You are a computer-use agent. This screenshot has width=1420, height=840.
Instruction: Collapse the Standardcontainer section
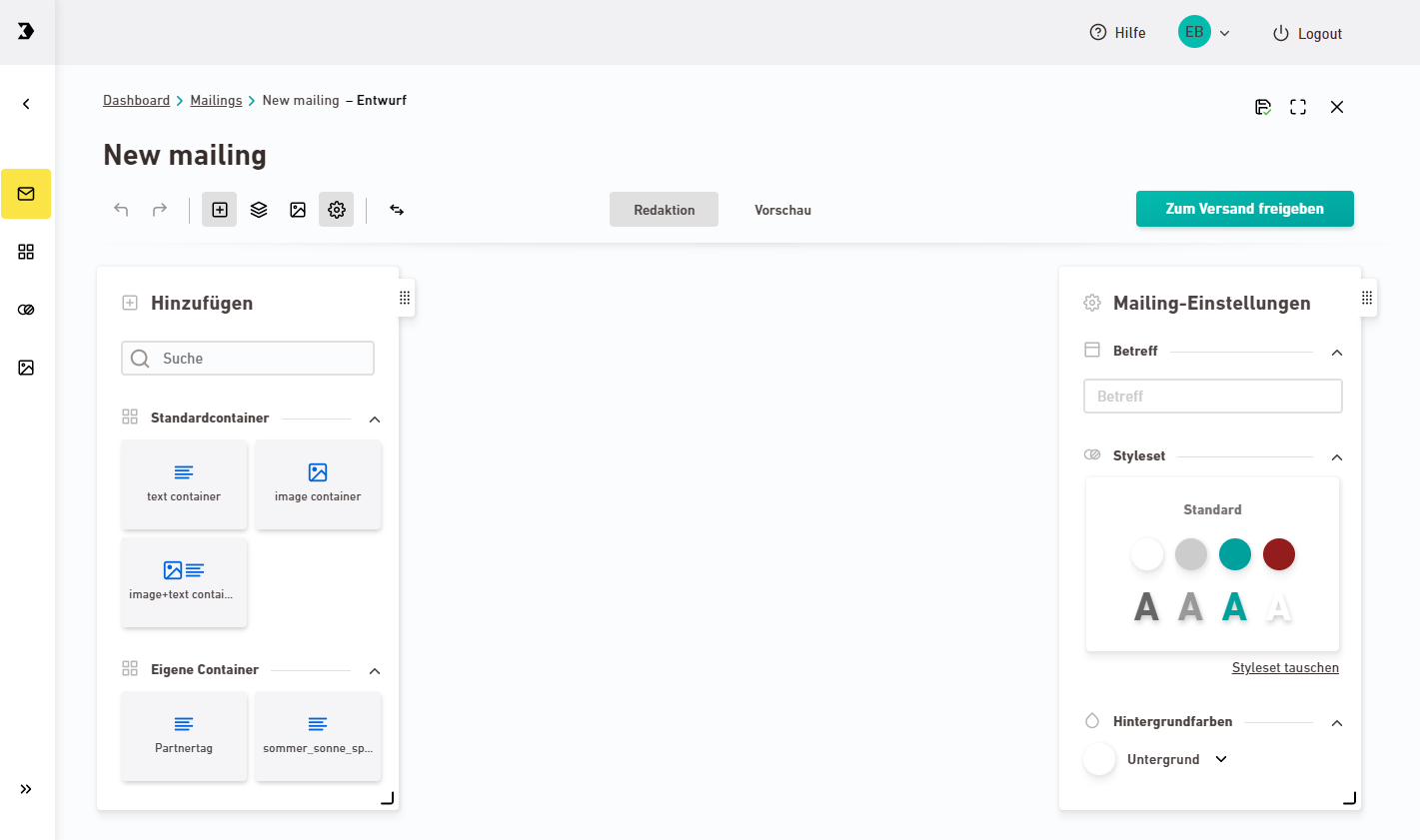[x=375, y=420]
